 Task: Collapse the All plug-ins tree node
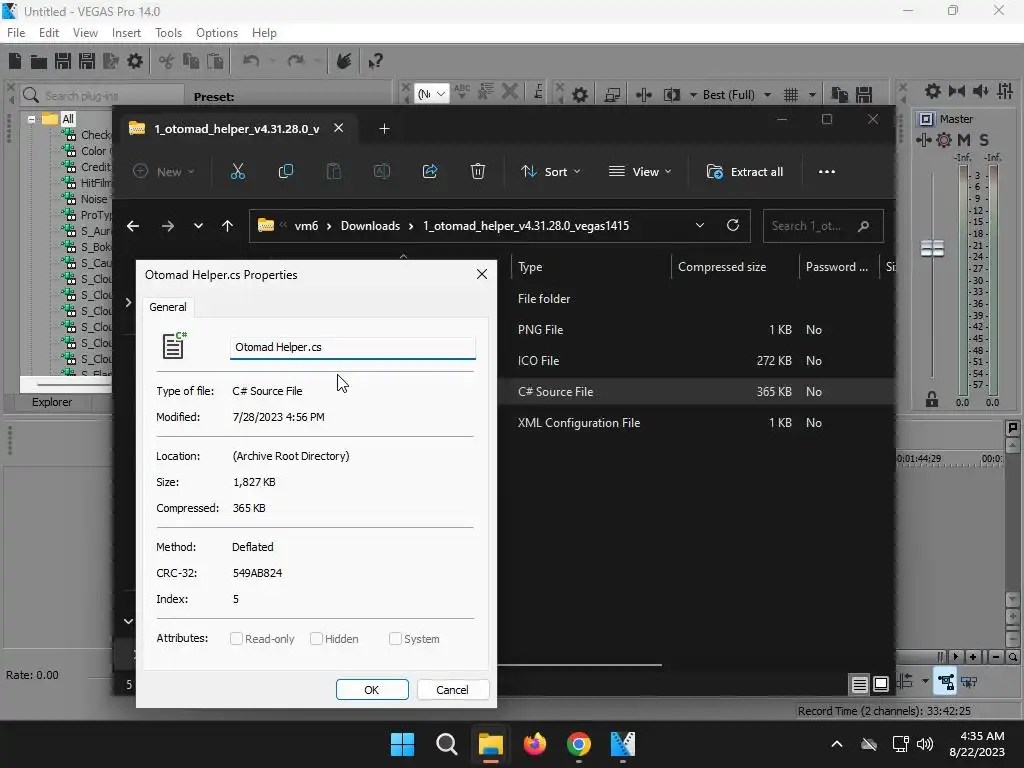[31, 120]
